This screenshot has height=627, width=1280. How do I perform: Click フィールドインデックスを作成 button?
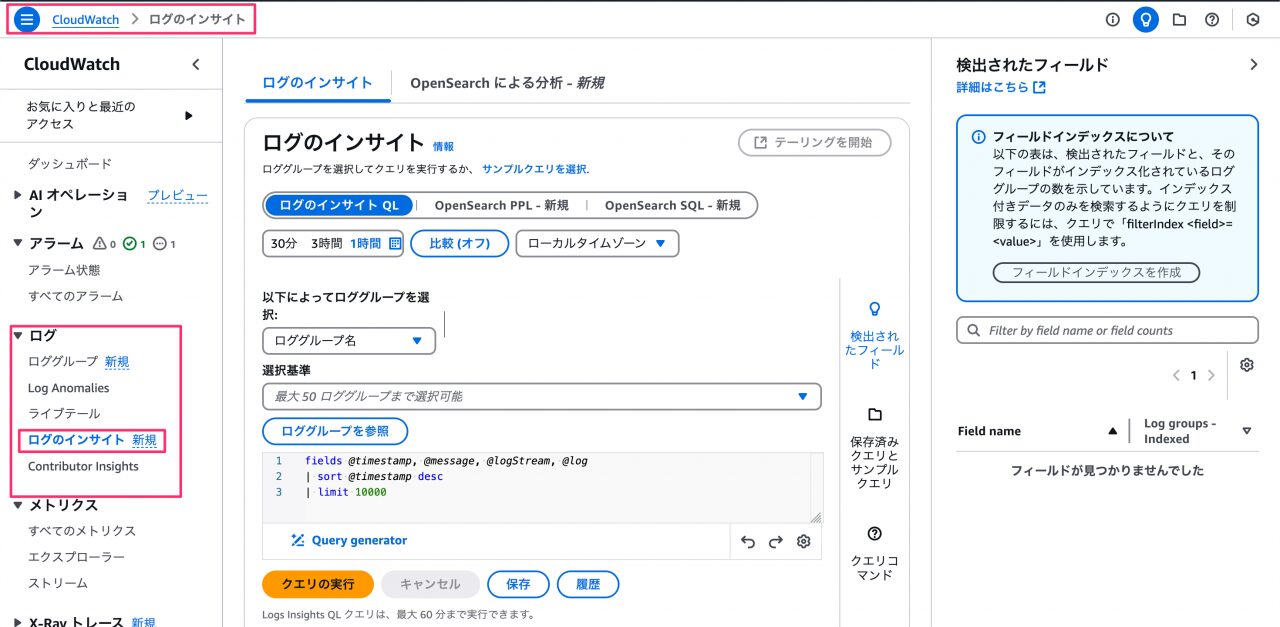(x=1096, y=273)
